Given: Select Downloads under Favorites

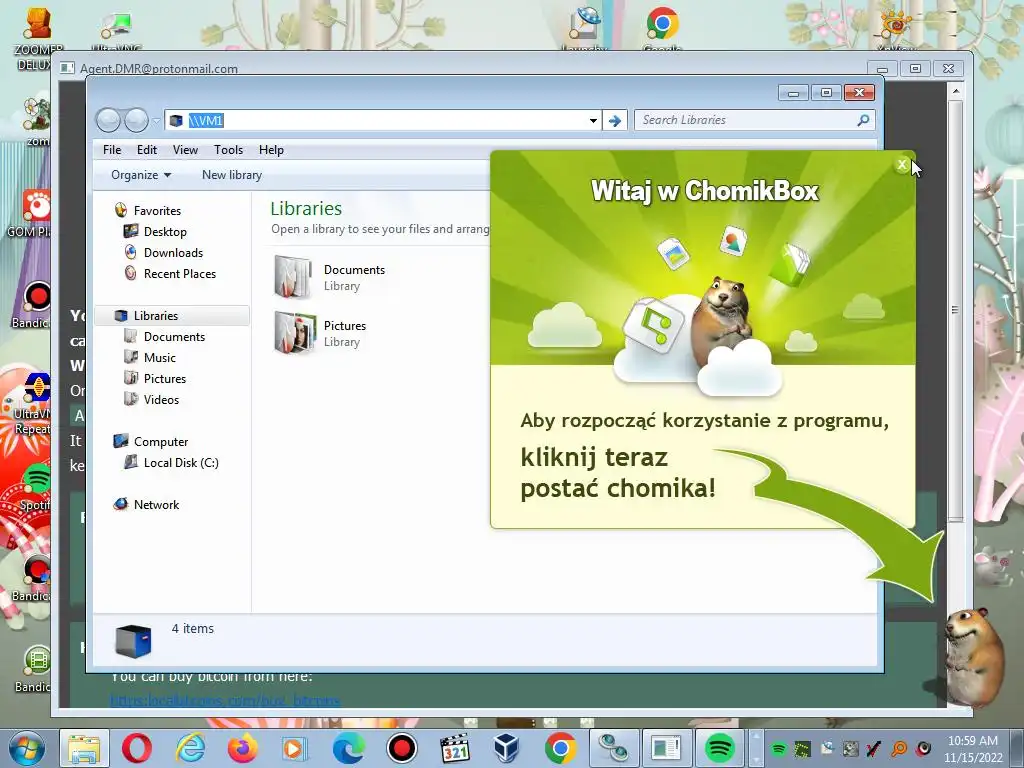Looking at the screenshot, I should pyautogui.click(x=173, y=252).
